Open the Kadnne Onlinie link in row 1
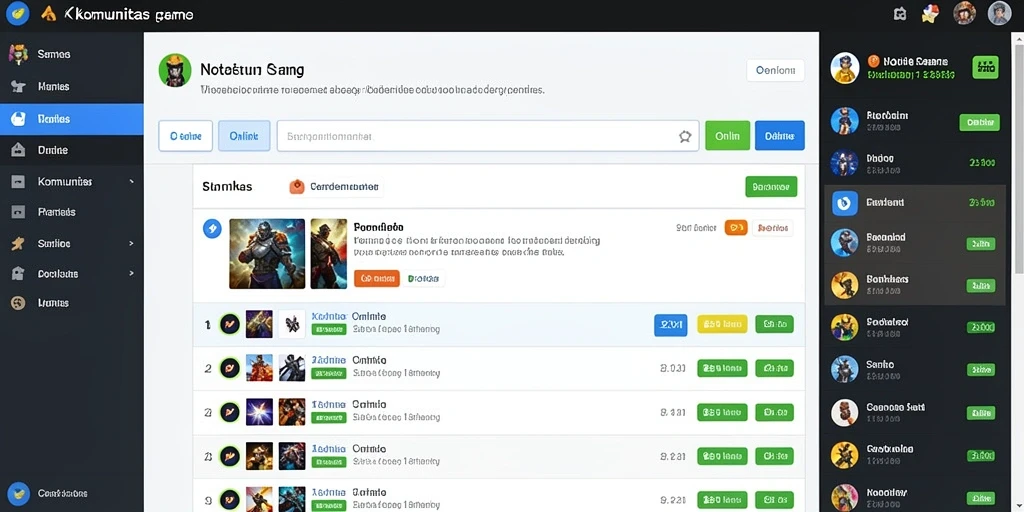Viewport: 1024px width, 512px height. click(349, 316)
